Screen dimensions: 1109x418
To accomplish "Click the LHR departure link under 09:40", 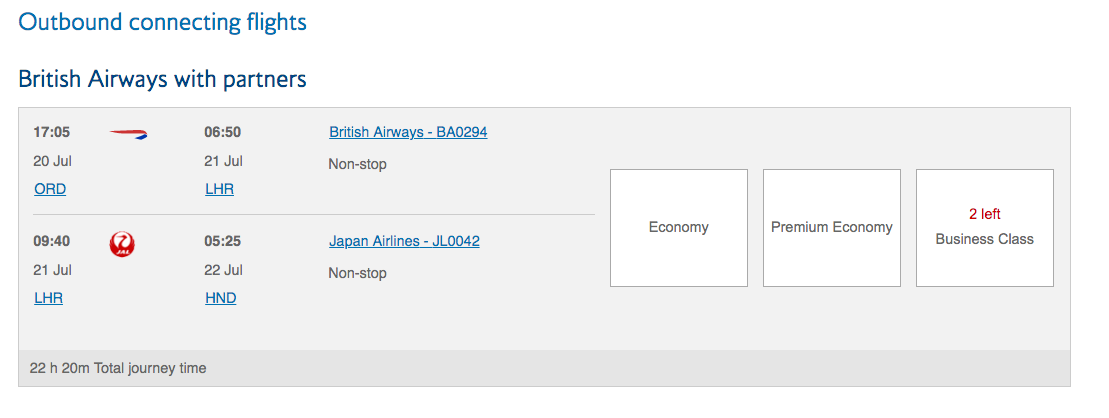I will (x=48, y=298).
